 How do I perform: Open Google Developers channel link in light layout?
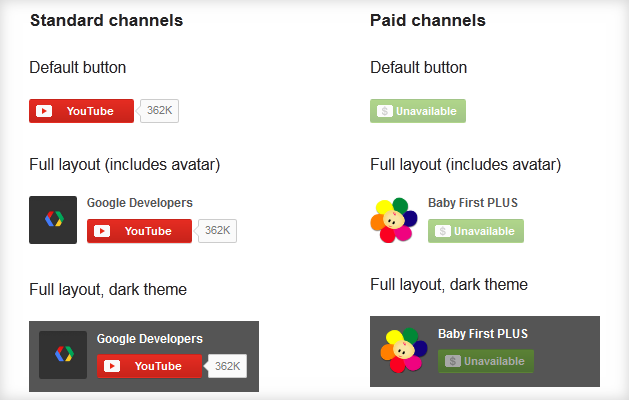(x=140, y=203)
